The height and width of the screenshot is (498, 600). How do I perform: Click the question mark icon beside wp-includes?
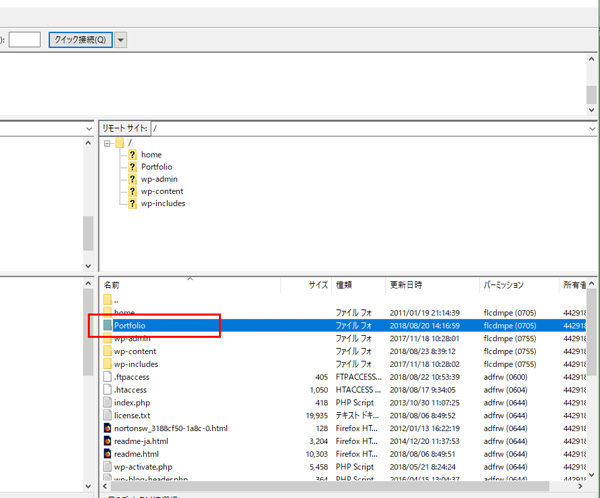[x=132, y=204]
